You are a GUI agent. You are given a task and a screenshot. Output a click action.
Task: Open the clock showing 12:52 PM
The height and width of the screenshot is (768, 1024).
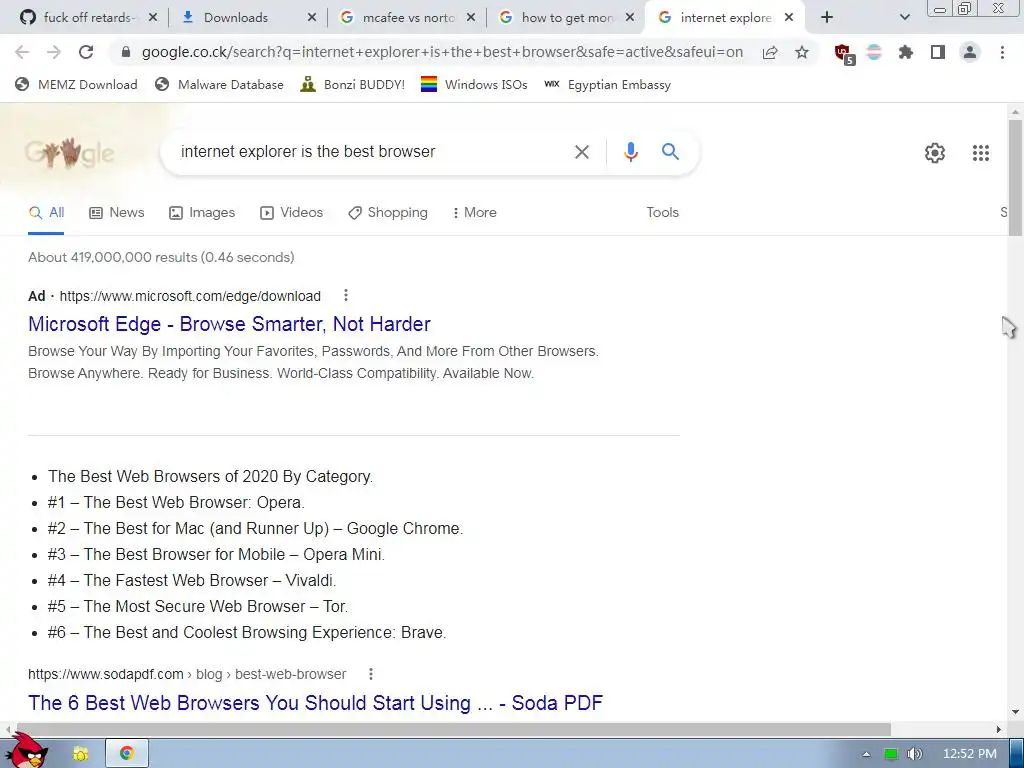[970, 754]
